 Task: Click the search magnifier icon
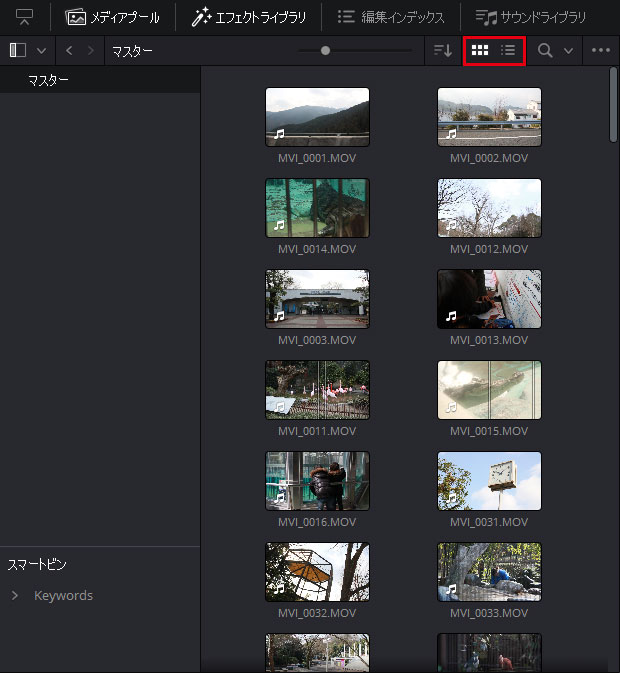coord(545,50)
